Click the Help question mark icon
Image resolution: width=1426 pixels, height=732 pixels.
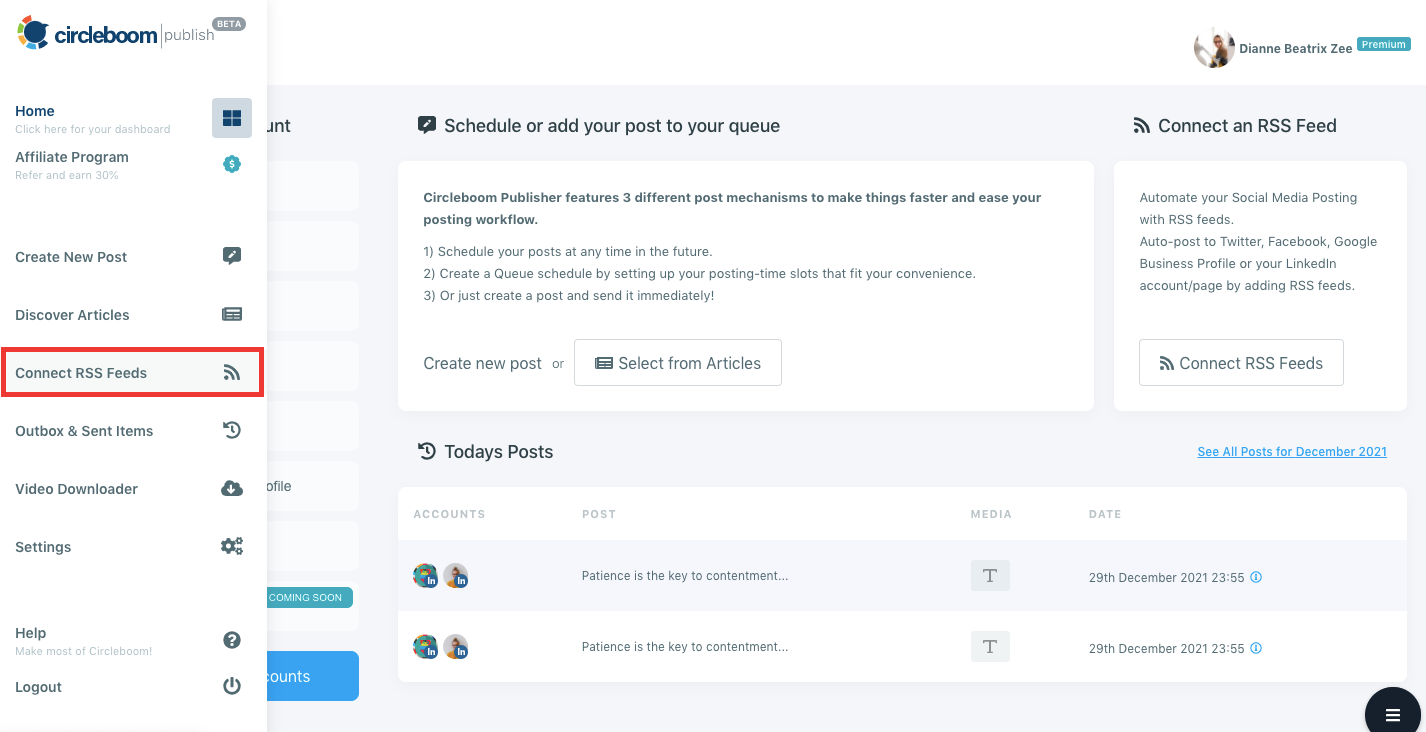pyautogui.click(x=231, y=639)
